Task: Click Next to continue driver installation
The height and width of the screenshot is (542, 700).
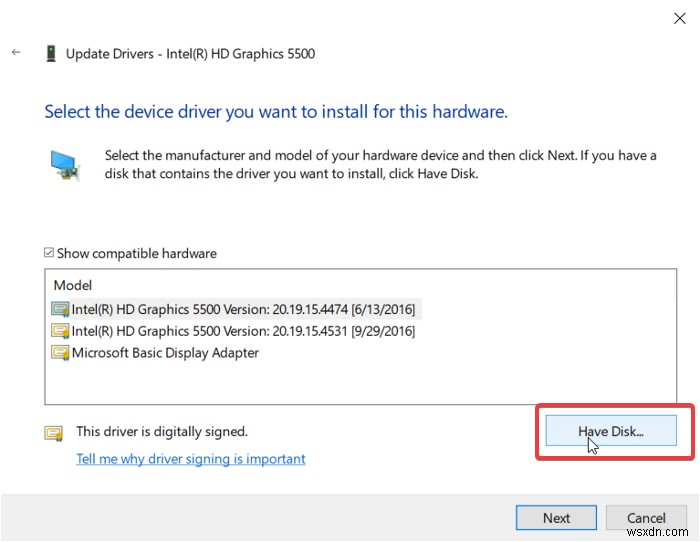Action: [x=556, y=518]
